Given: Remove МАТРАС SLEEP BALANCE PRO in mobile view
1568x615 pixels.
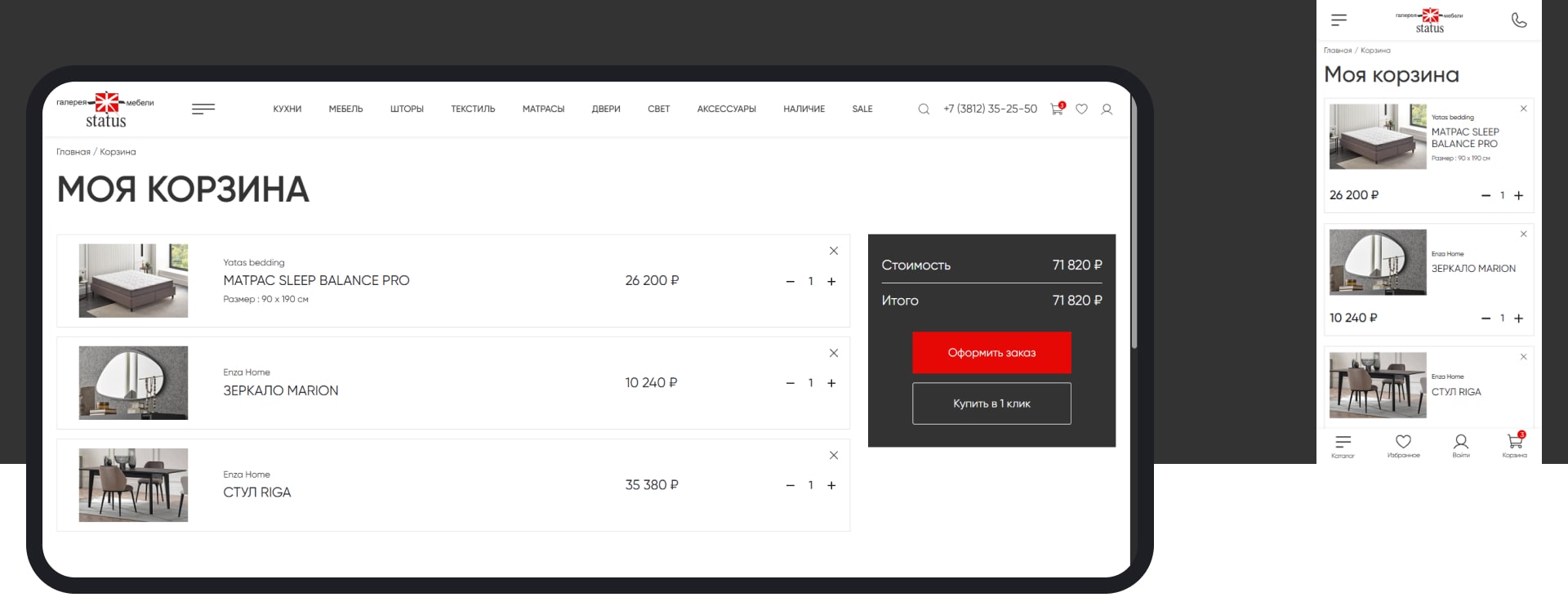Looking at the screenshot, I should (1523, 109).
